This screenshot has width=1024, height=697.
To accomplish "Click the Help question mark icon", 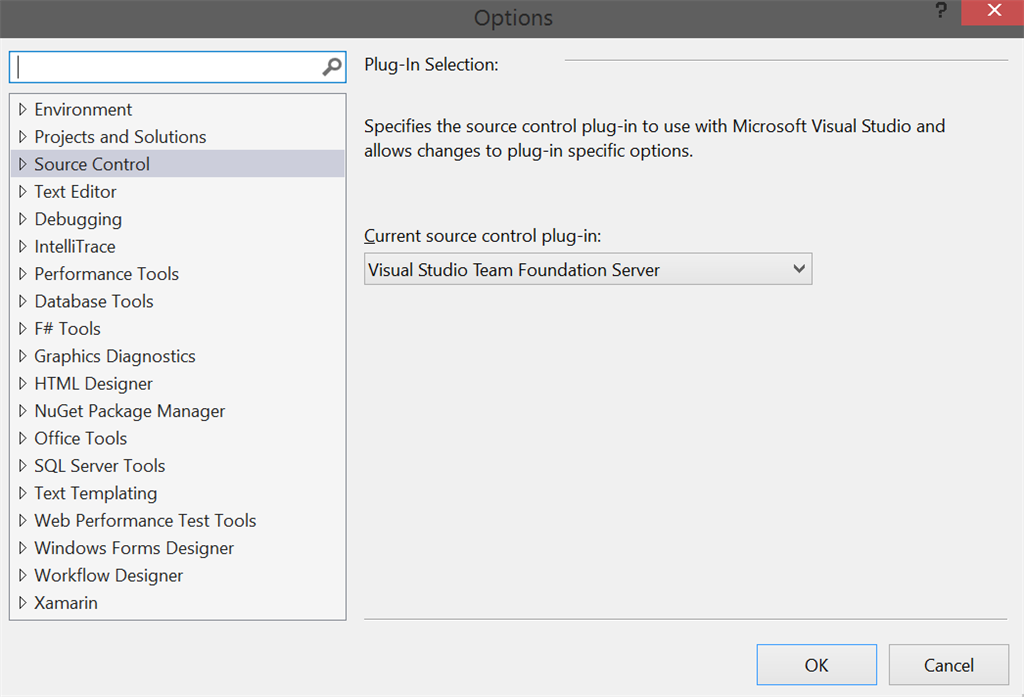I will pyautogui.click(x=941, y=11).
